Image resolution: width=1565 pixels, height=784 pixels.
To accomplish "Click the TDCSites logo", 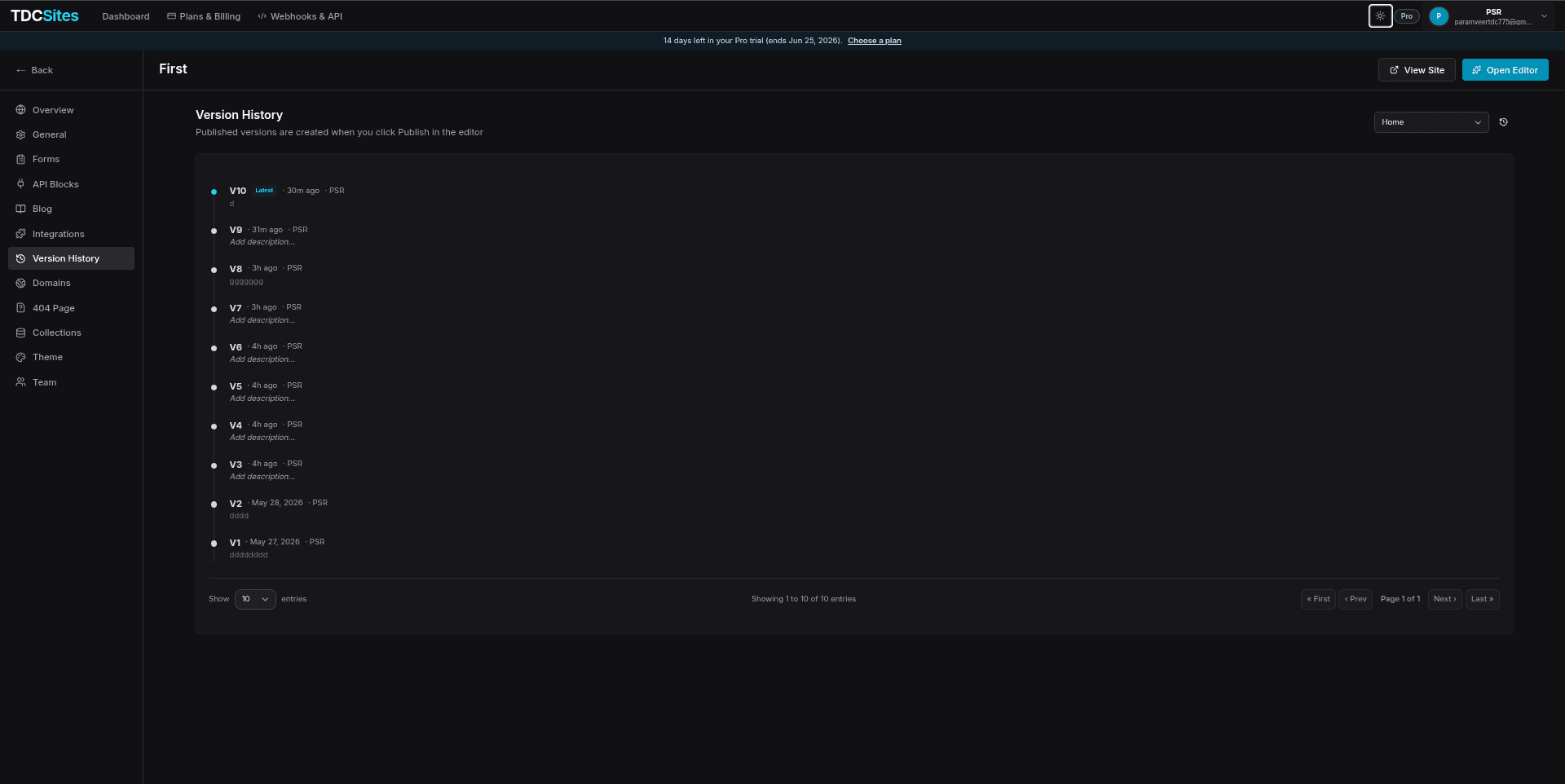I will point(45,15).
